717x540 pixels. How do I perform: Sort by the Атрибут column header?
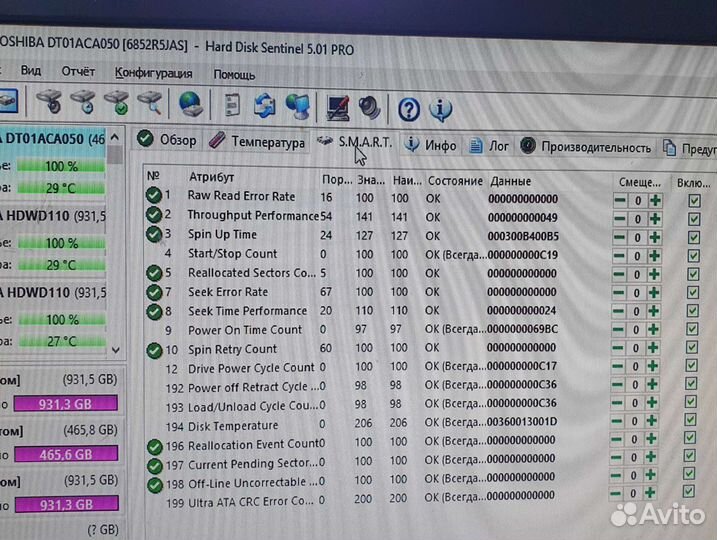tap(211, 177)
